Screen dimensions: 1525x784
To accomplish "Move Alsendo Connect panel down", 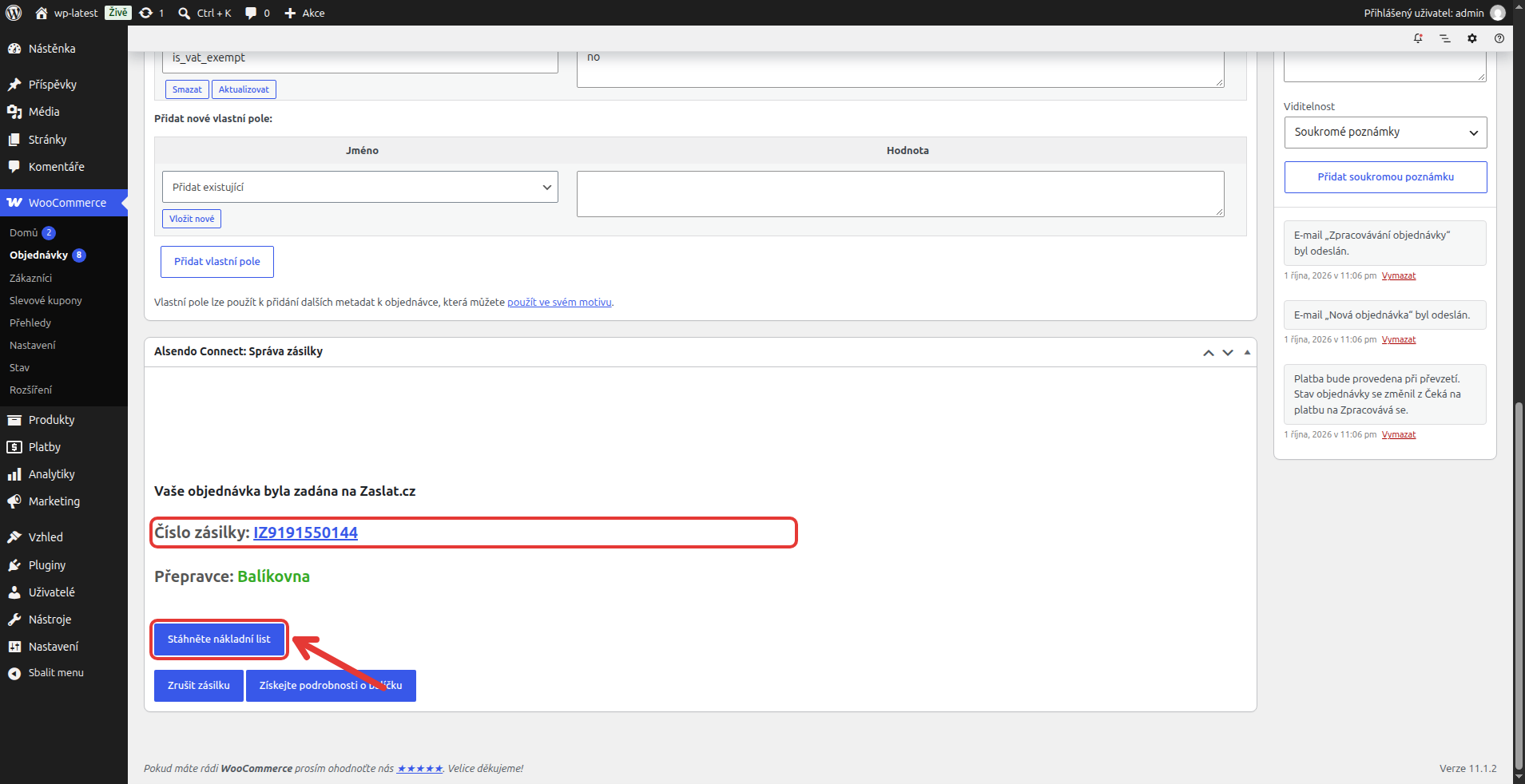I will pos(1228,352).
